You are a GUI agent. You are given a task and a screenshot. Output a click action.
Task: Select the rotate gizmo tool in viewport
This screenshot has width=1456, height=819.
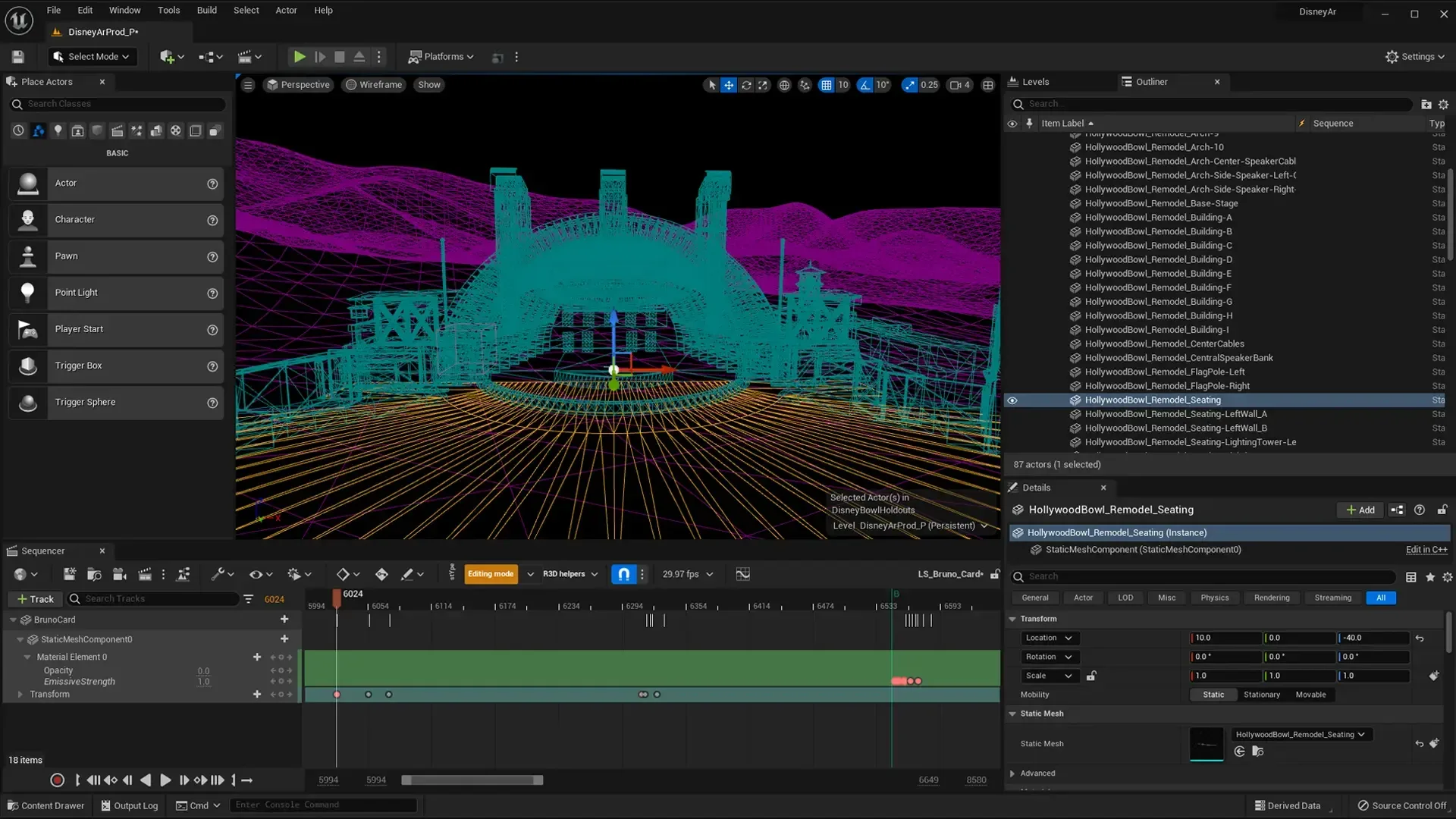[x=746, y=85]
